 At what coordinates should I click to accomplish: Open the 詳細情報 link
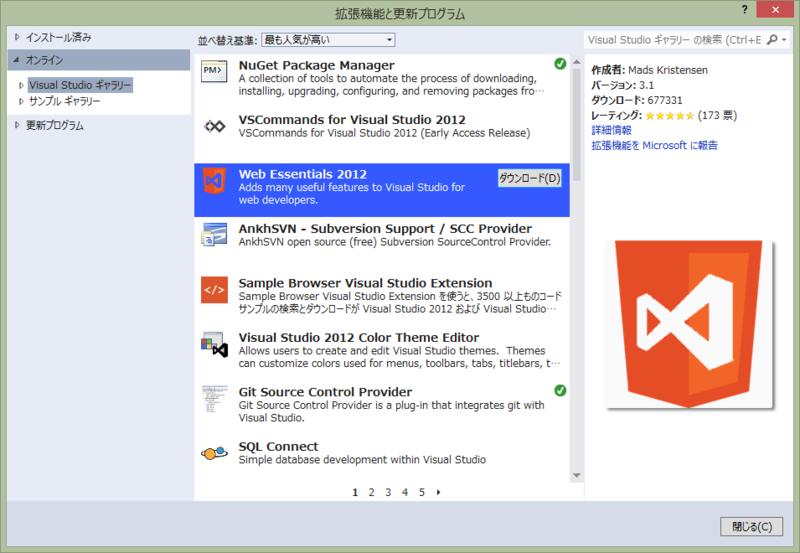pos(611,130)
